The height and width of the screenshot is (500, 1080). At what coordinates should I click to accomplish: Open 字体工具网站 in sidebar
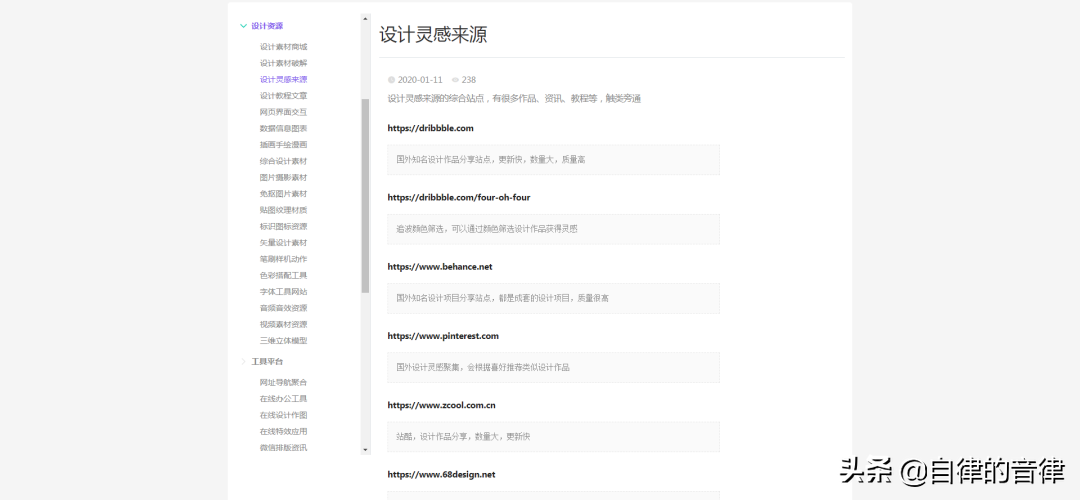[x=284, y=292]
